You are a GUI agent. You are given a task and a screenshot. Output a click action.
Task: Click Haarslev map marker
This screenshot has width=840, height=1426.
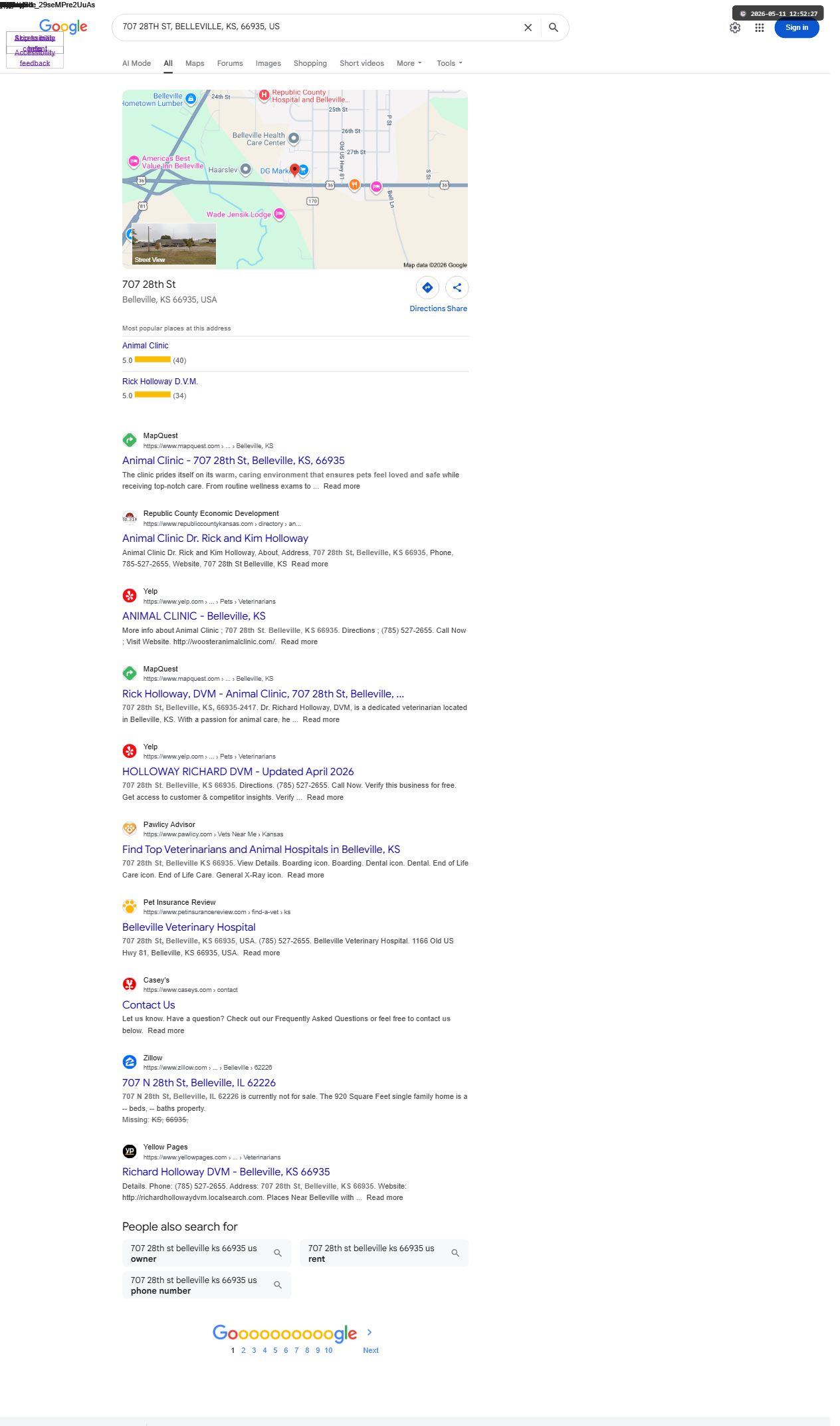[x=246, y=169]
